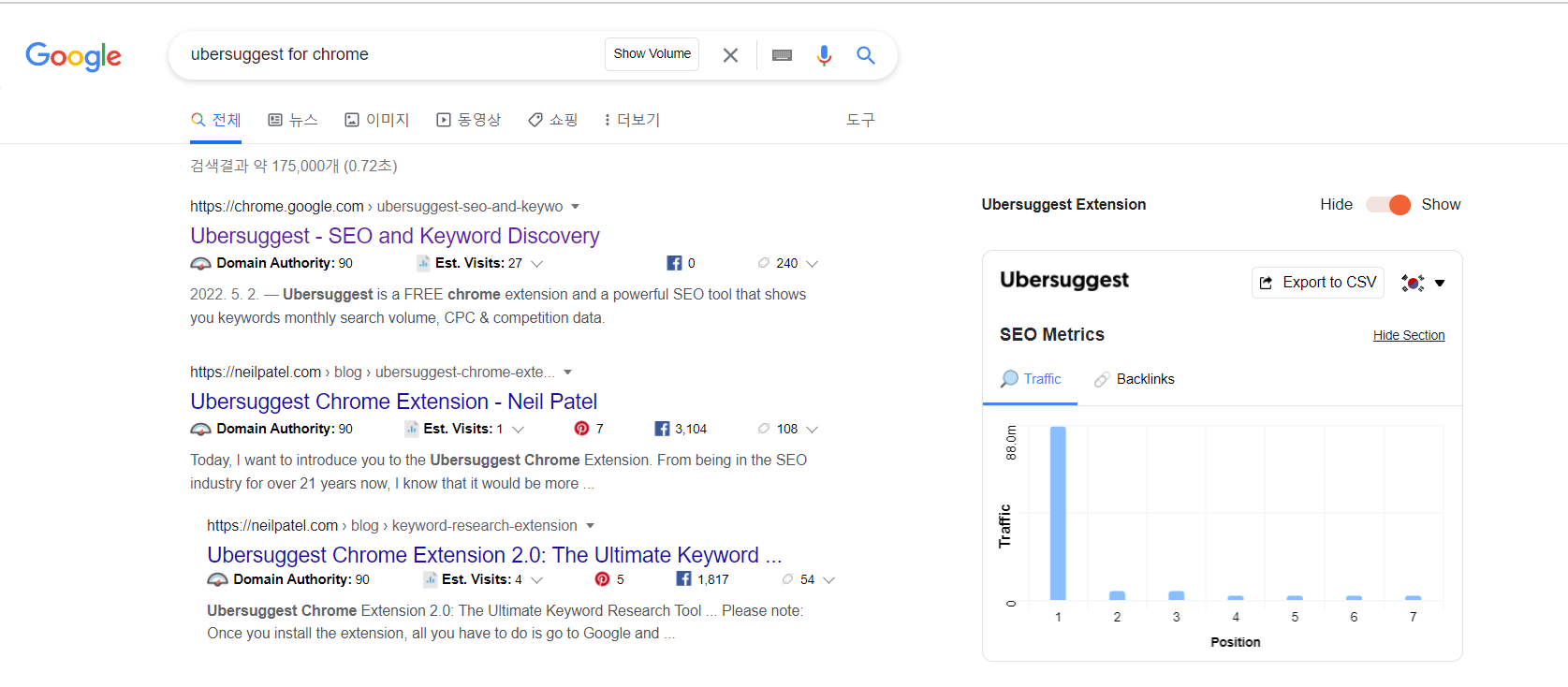Expand Est. Visits 4 chevron
The image size is (1568, 687).
click(x=536, y=580)
